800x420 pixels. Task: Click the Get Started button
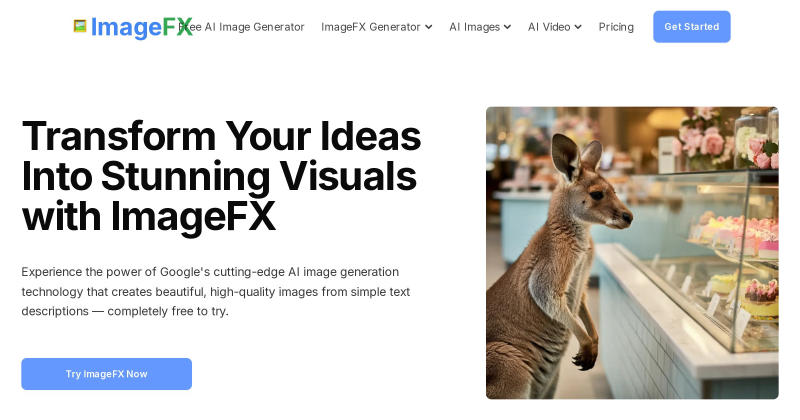(691, 27)
